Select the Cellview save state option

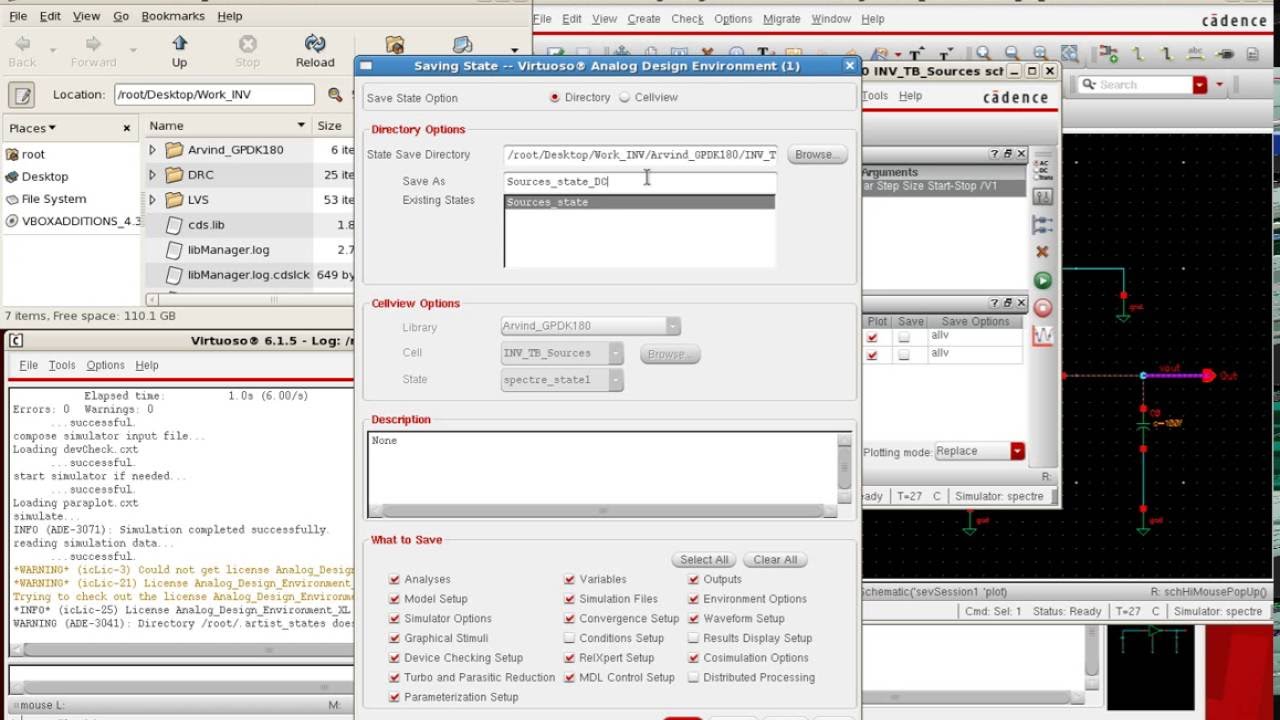click(x=624, y=97)
